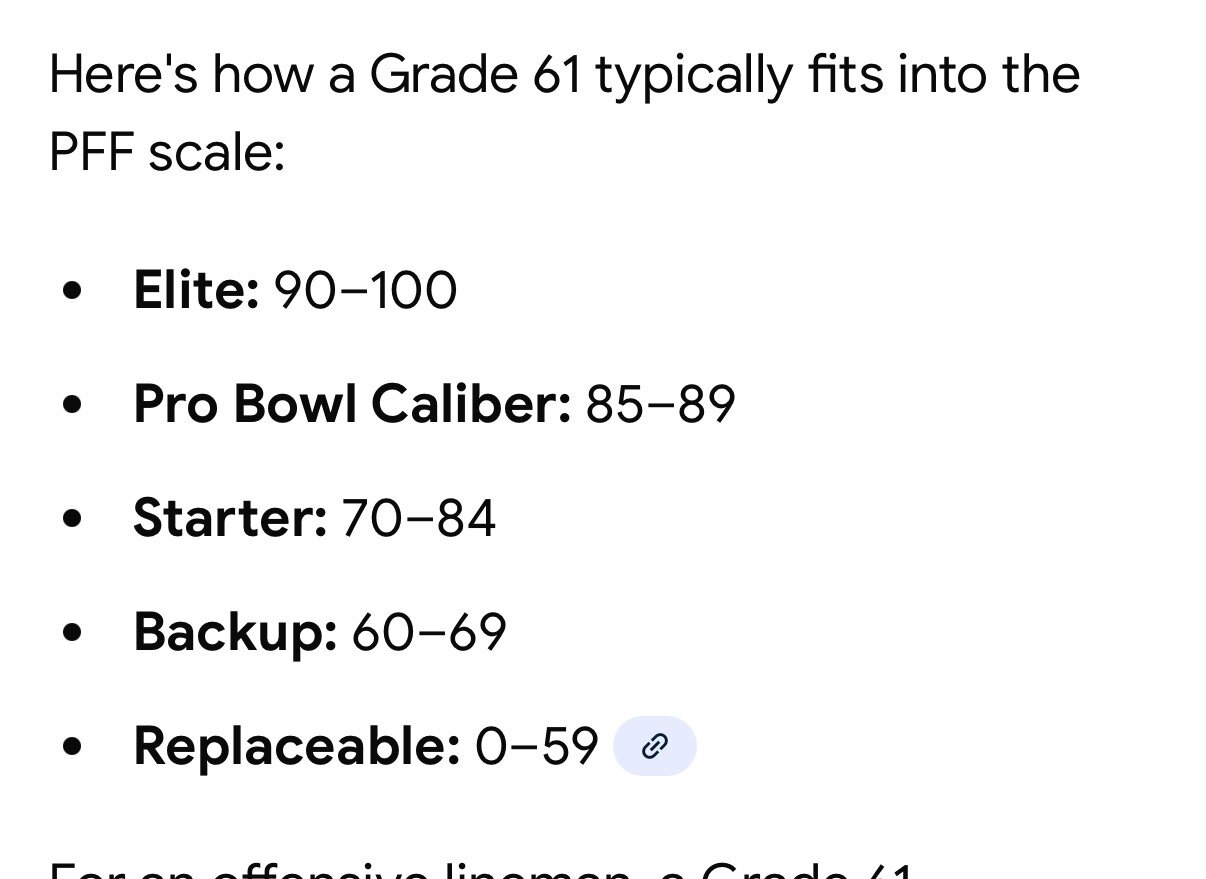Screen dimensions: 1206x879
Task: Tap the 85–89 grade range
Action: [x=660, y=405]
